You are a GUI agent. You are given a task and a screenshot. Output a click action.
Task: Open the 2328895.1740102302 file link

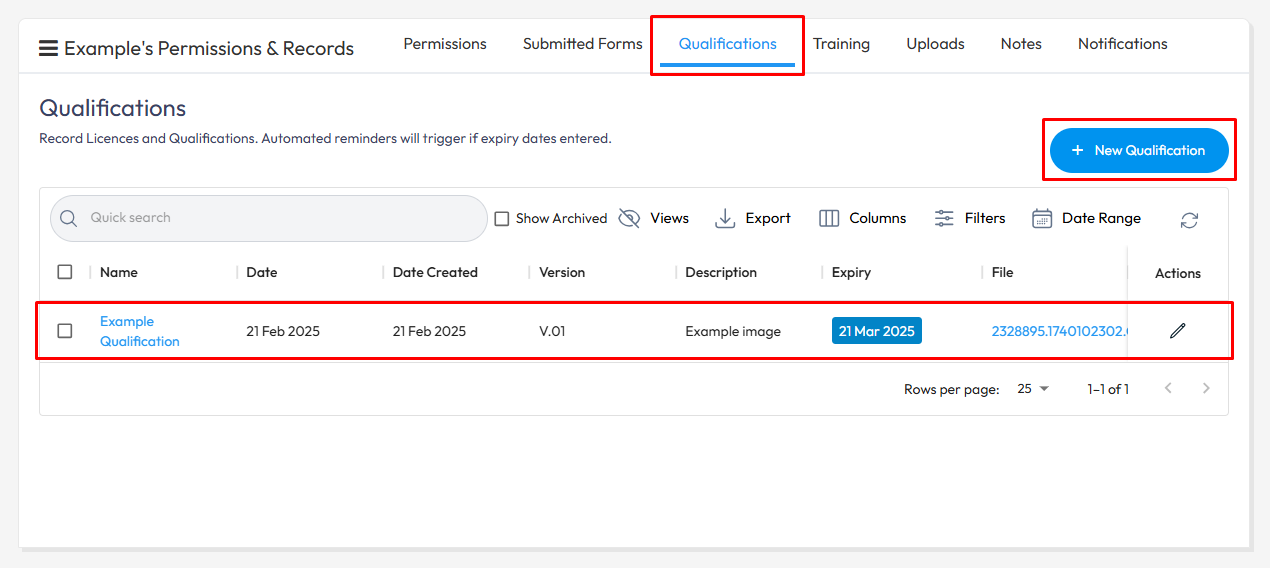click(x=1059, y=331)
